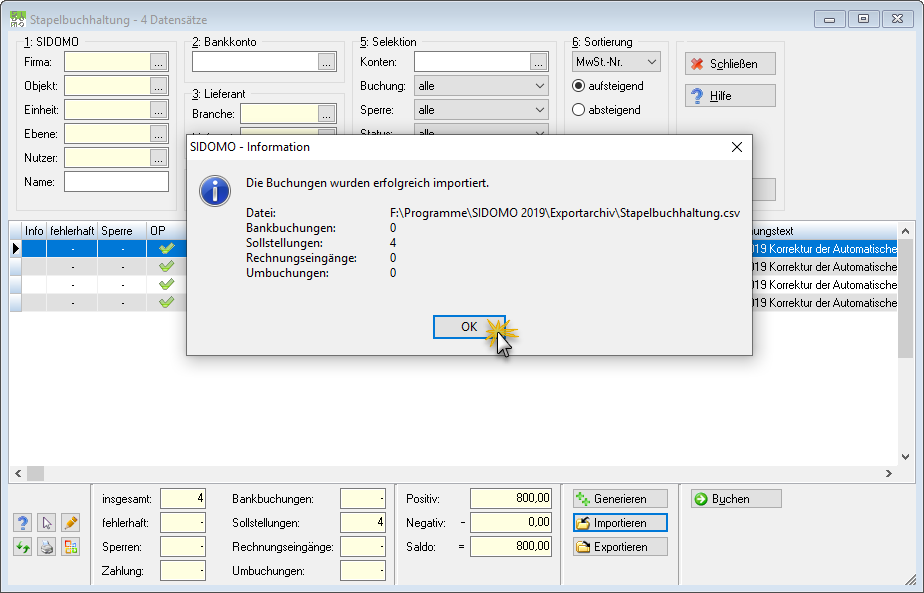Click the OP column header
This screenshot has width=924, height=593.
pos(167,231)
